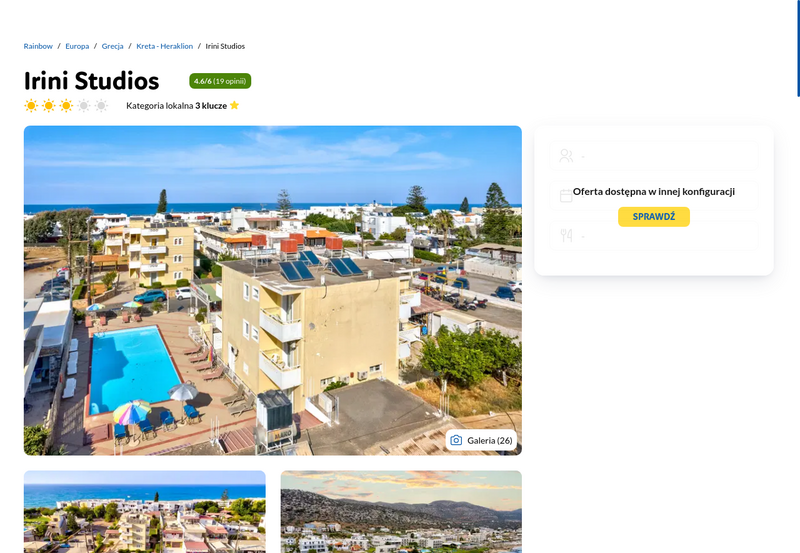
Task: Navigate to Grecja breadcrumb
Action: [112, 46]
